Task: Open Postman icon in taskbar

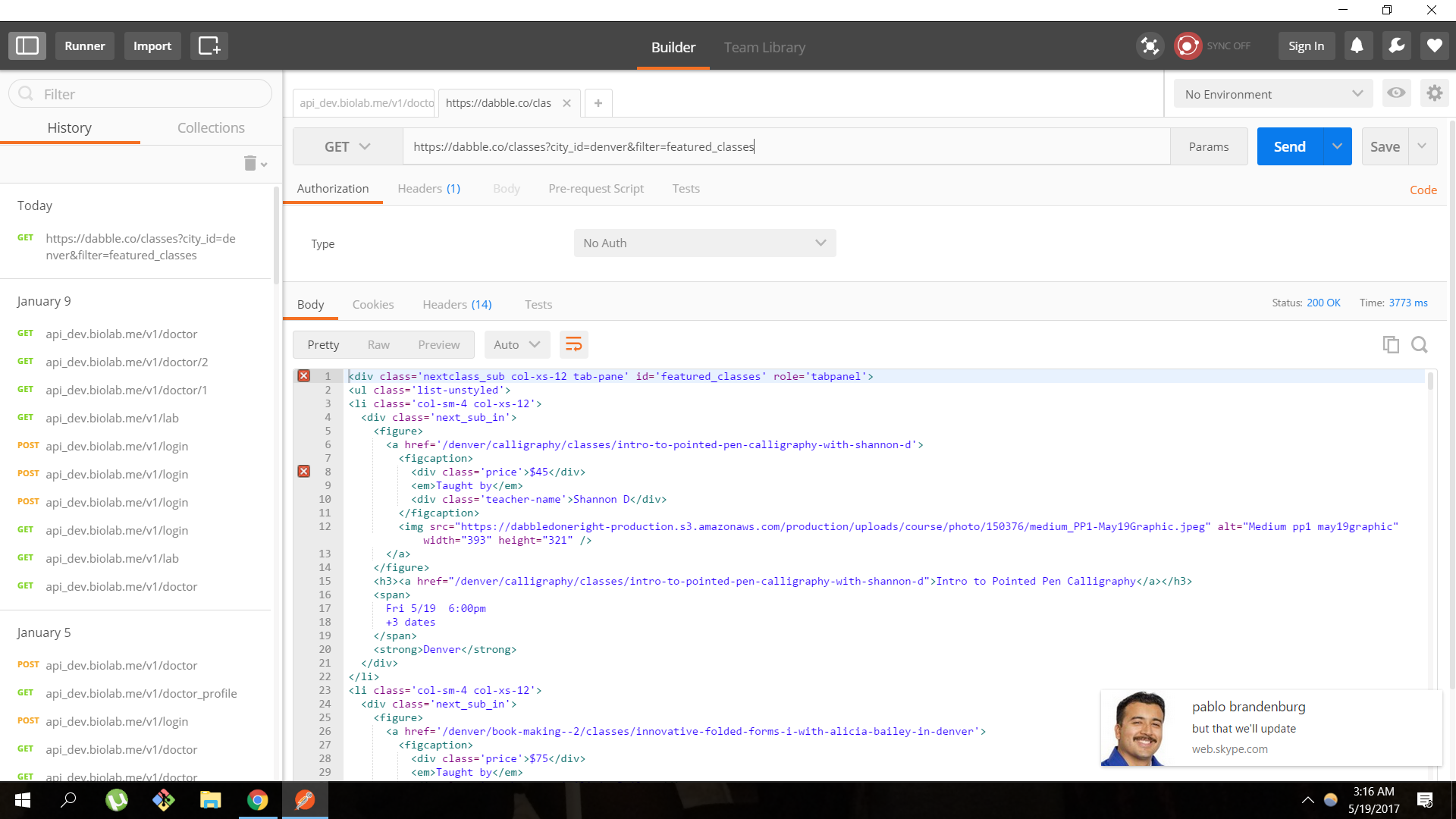Action: pyautogui.click(x=305, y=800)
